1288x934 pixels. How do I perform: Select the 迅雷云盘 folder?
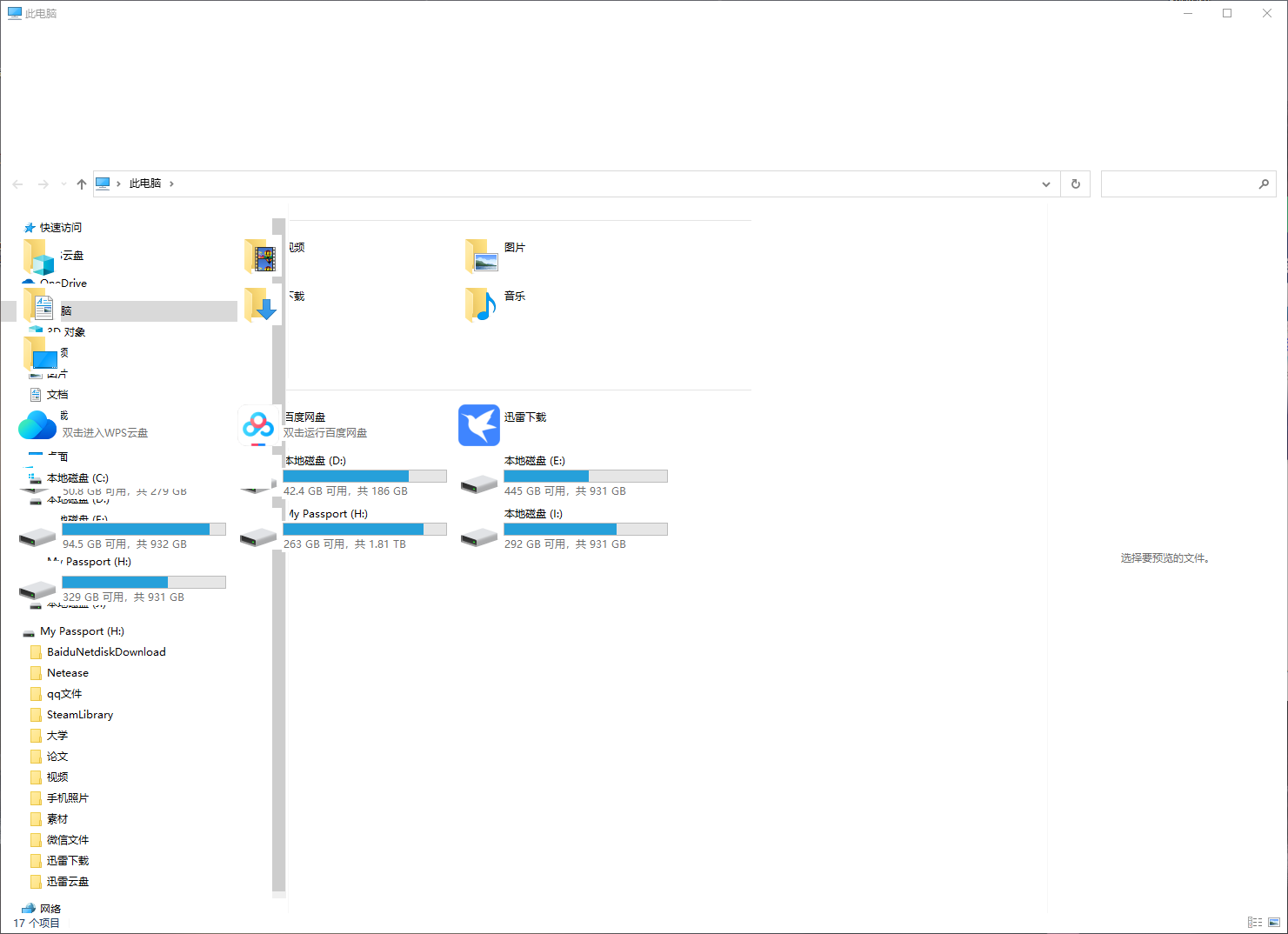point(68,882)
